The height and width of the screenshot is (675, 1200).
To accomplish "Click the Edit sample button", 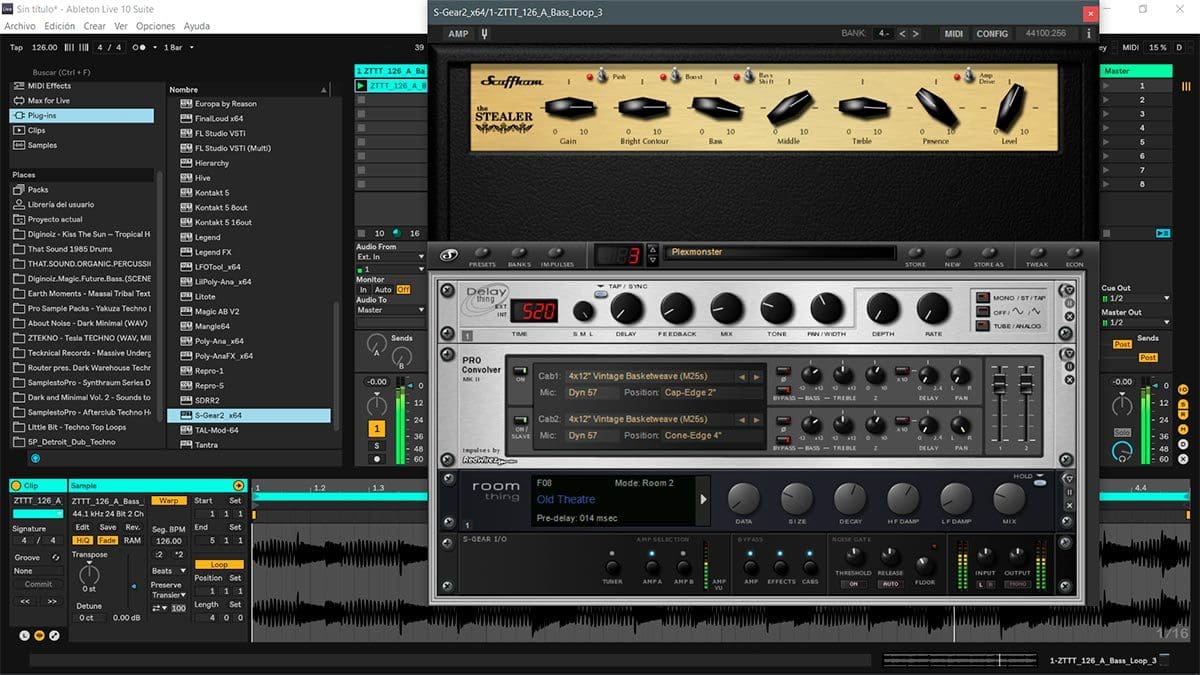I will tap(82, 527).
